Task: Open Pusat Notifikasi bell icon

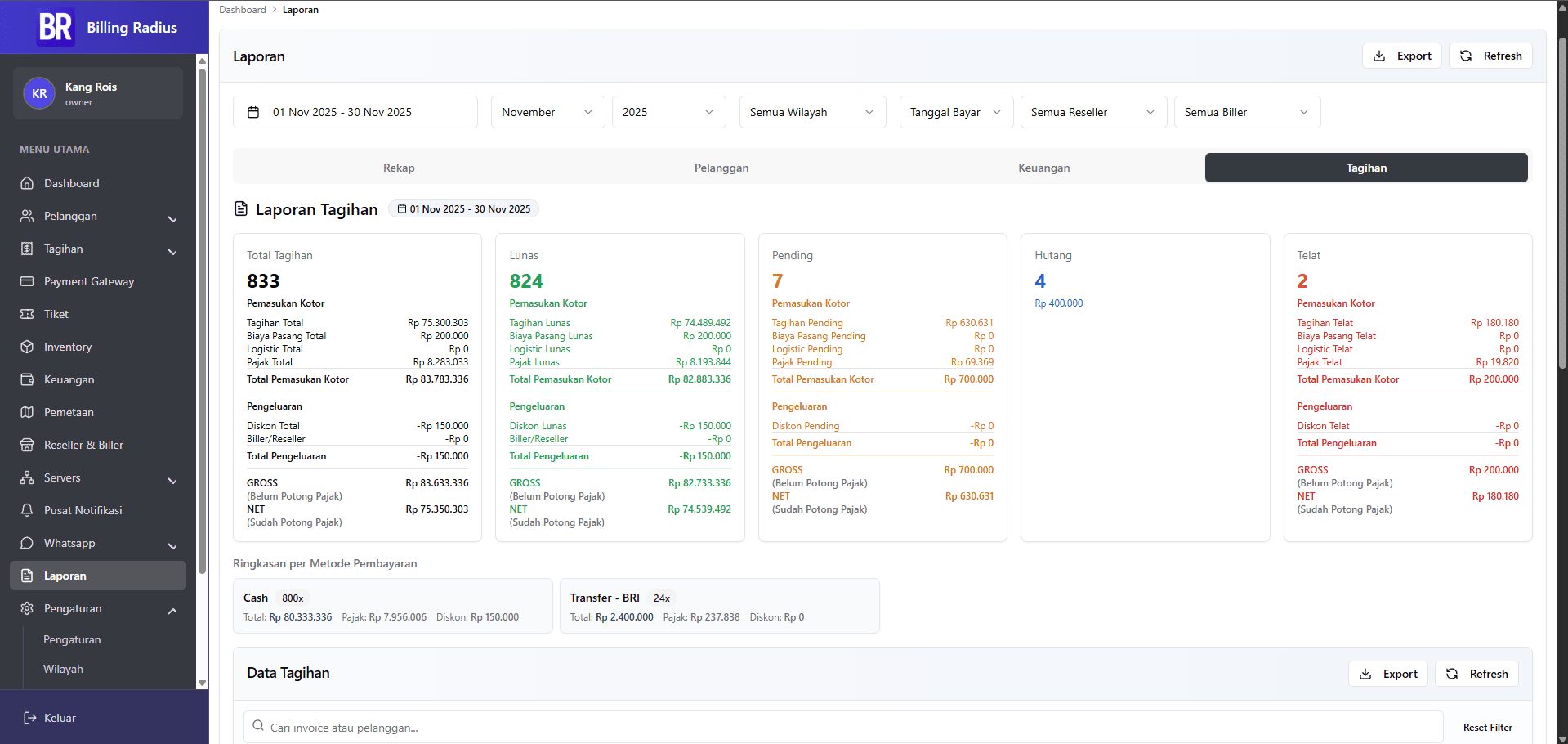Action: [27, 510]
